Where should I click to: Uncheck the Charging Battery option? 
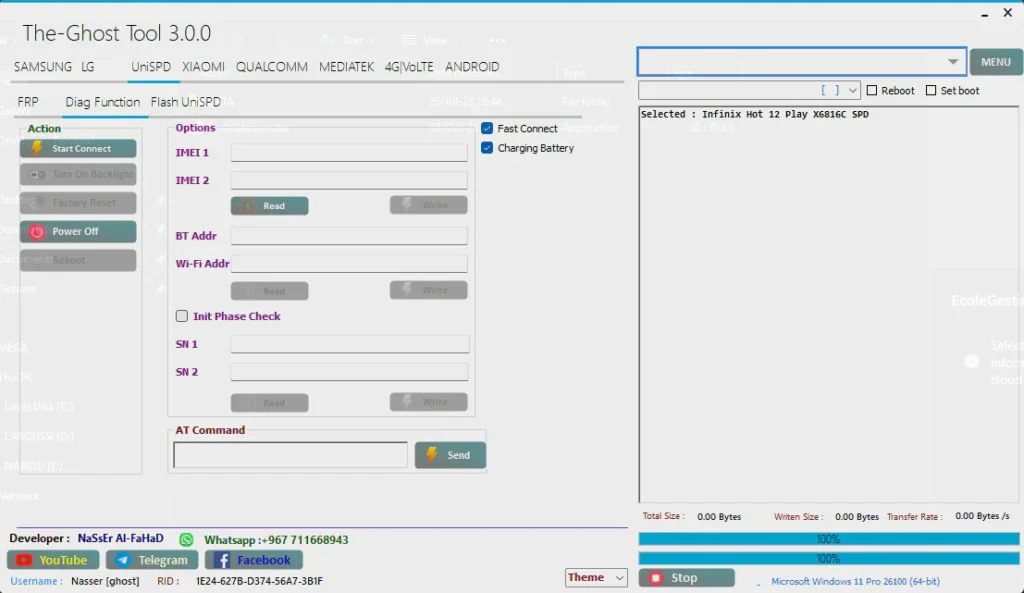tap(487, 148)
